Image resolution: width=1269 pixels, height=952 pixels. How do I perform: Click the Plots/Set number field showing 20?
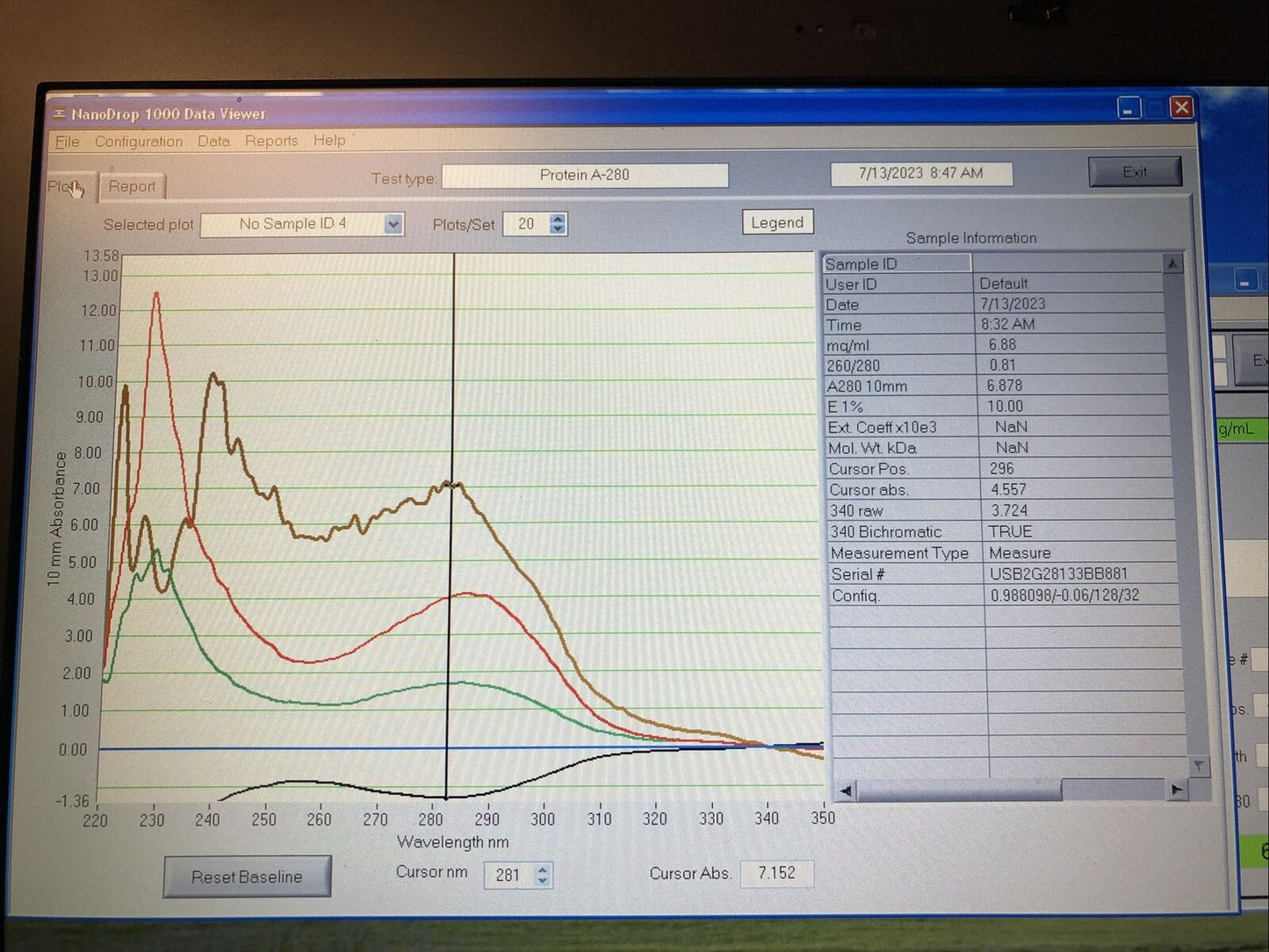click(x=526, y=224)
